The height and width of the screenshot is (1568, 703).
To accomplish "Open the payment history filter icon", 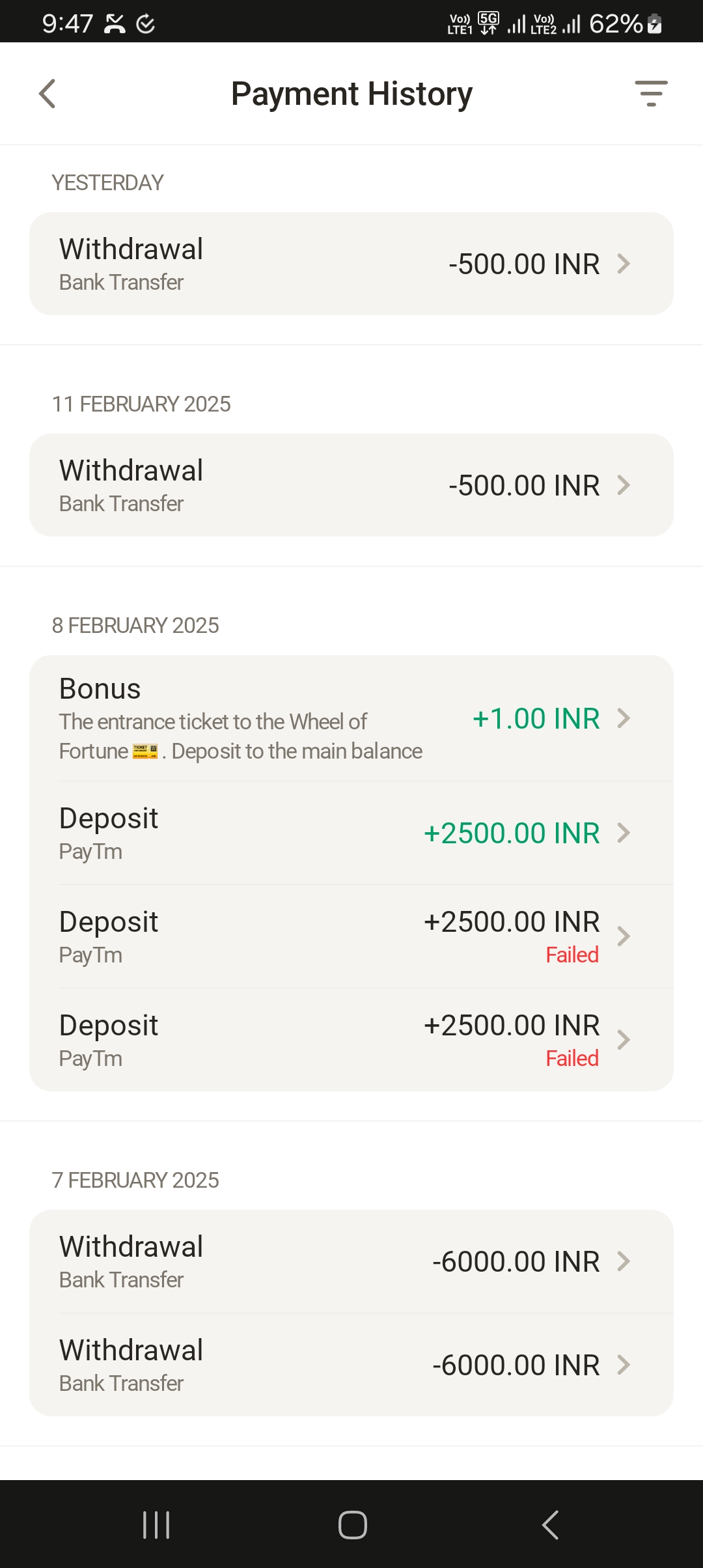I will (651, 94).
